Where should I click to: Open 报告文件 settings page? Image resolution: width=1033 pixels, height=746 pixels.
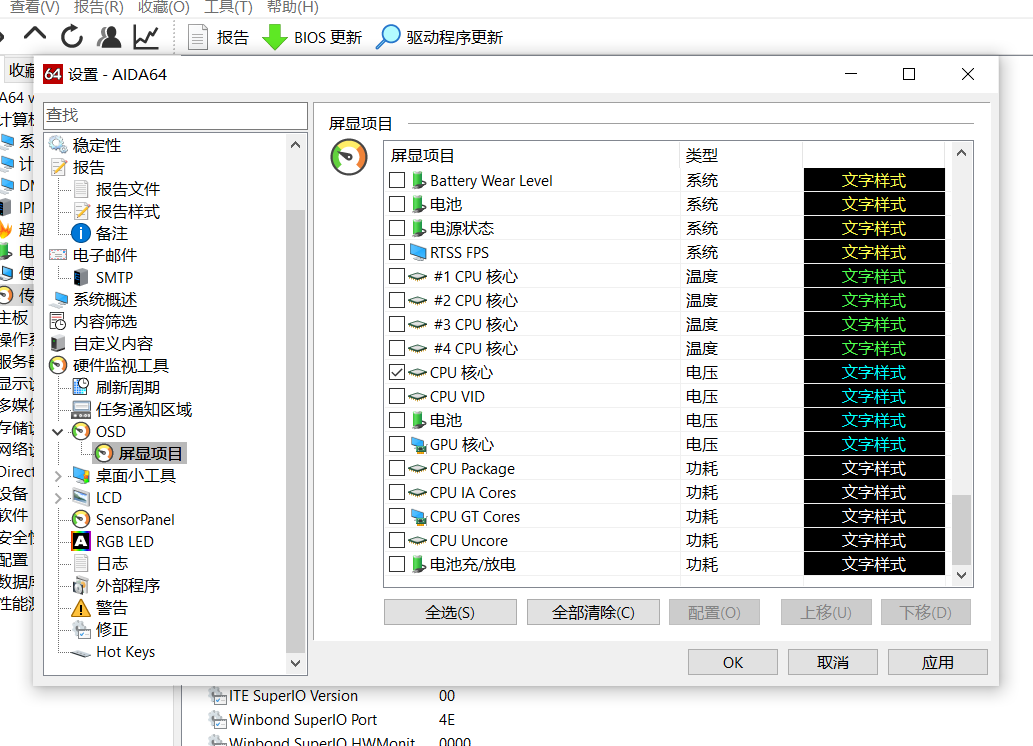(128, 189)
